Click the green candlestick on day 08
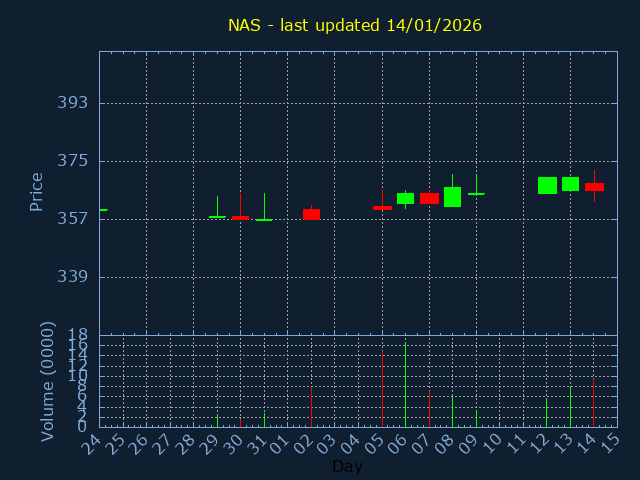 point(452,196)
